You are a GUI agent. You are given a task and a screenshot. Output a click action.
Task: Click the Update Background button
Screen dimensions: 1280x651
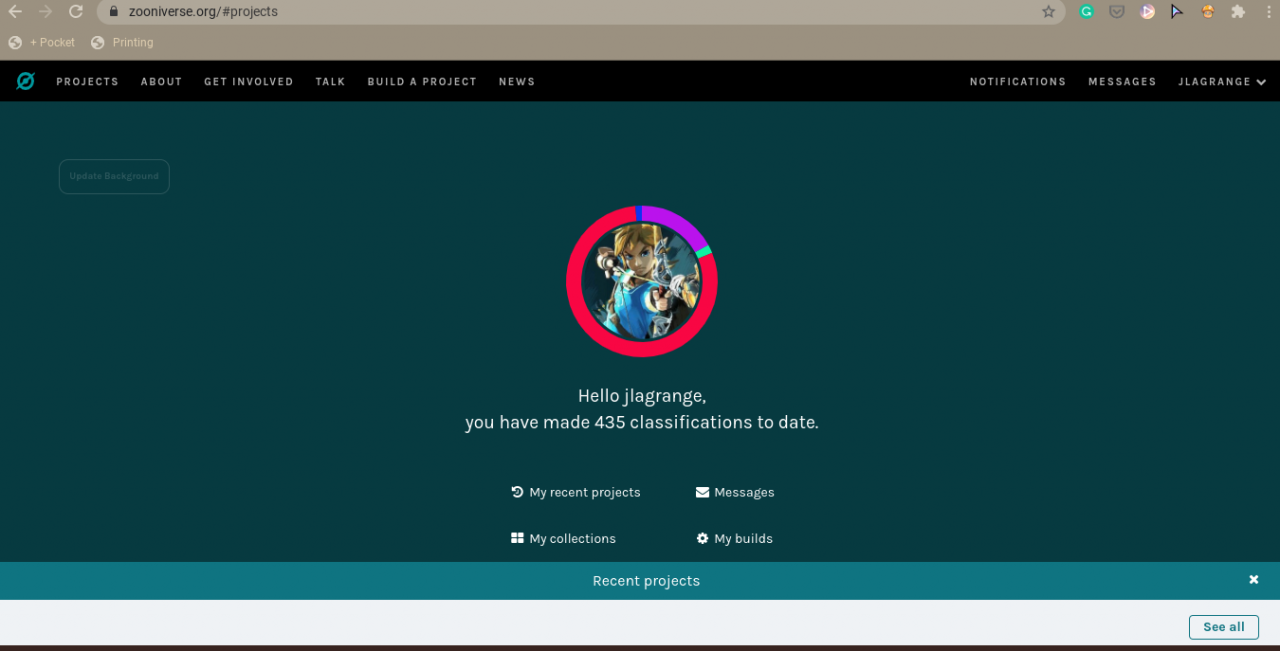114,176
